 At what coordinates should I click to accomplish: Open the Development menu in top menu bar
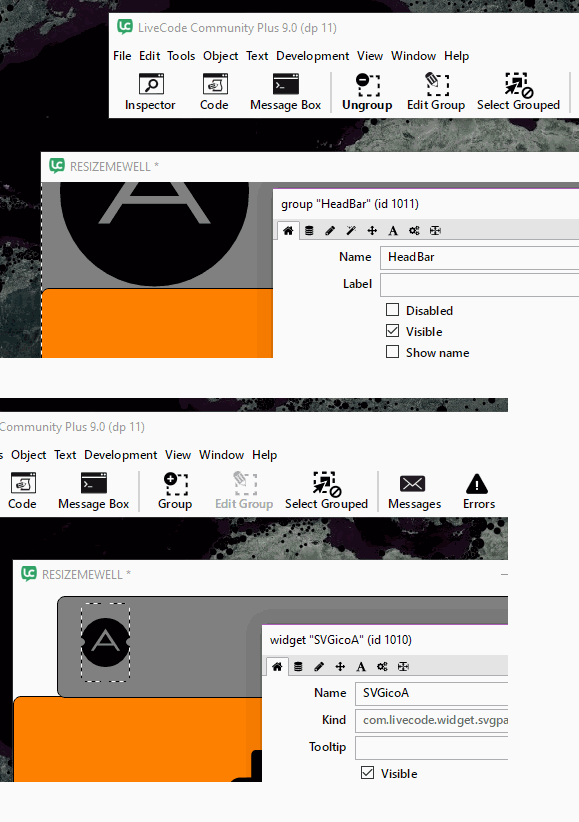[x=313, y=56]
